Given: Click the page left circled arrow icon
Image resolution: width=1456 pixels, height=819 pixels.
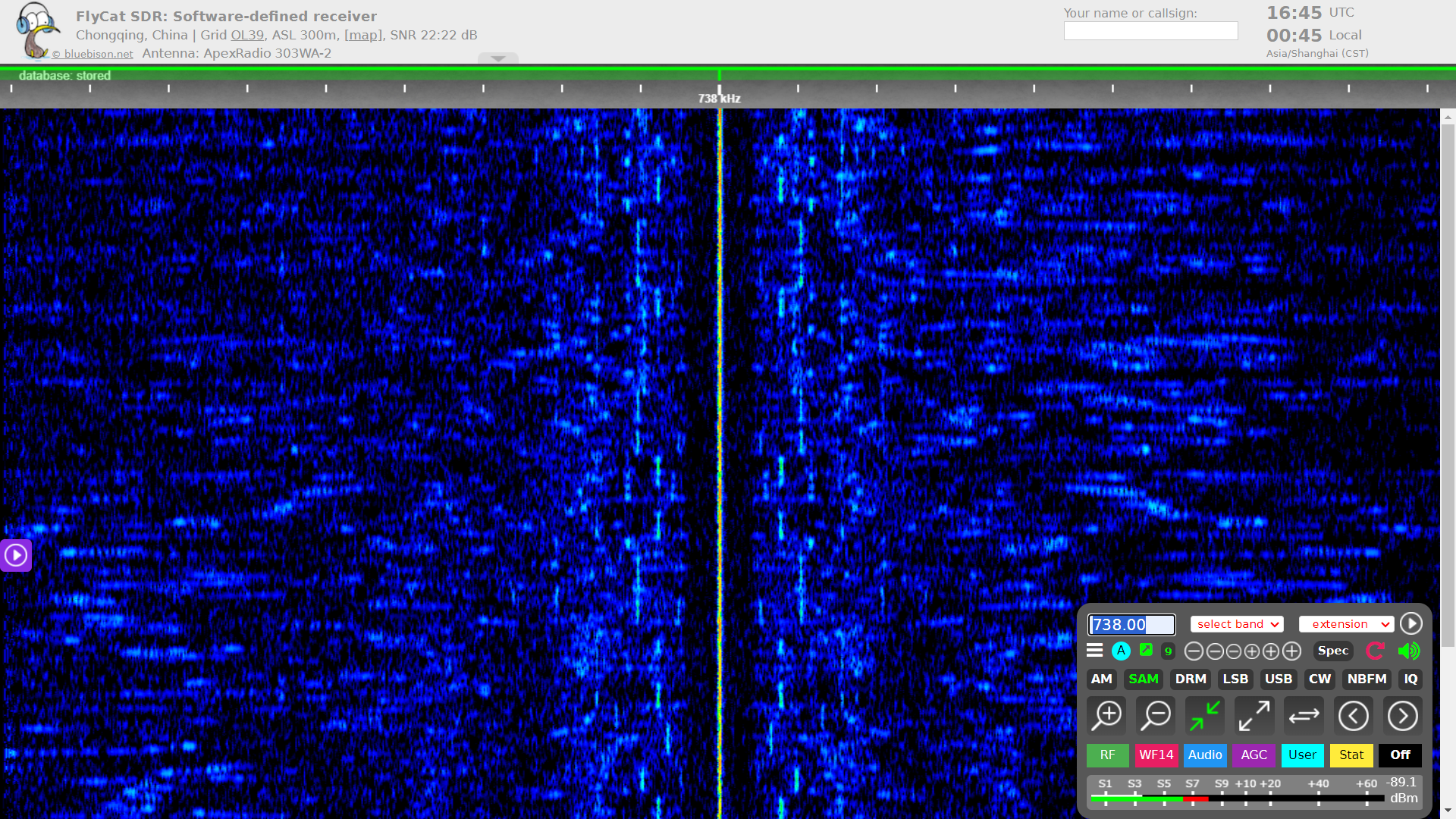Looking at the screenshot, I should click(x=1353, y=715).
